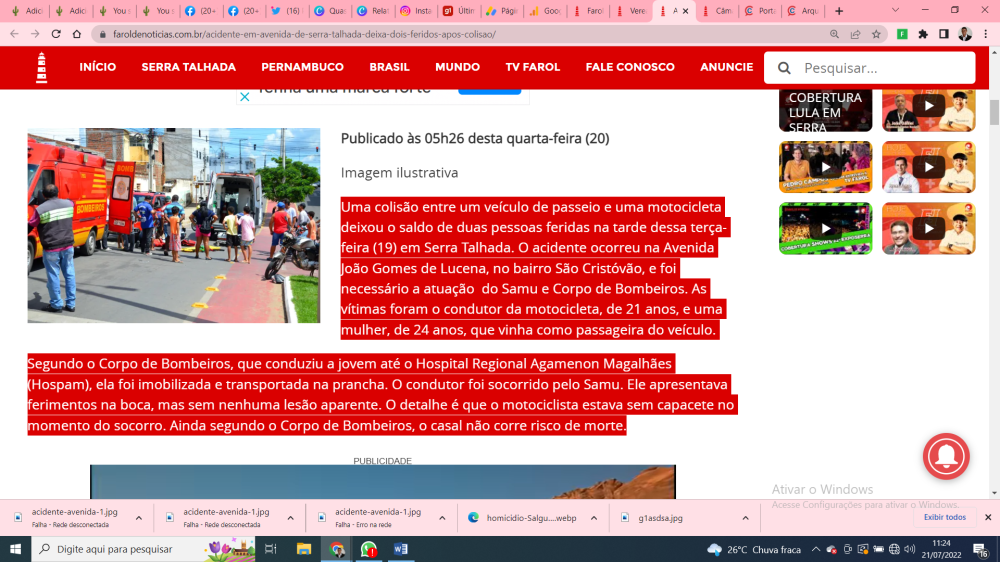Open the tab search chevron
This screenshot has width=1000, height=562.
[x=895, y=11]
